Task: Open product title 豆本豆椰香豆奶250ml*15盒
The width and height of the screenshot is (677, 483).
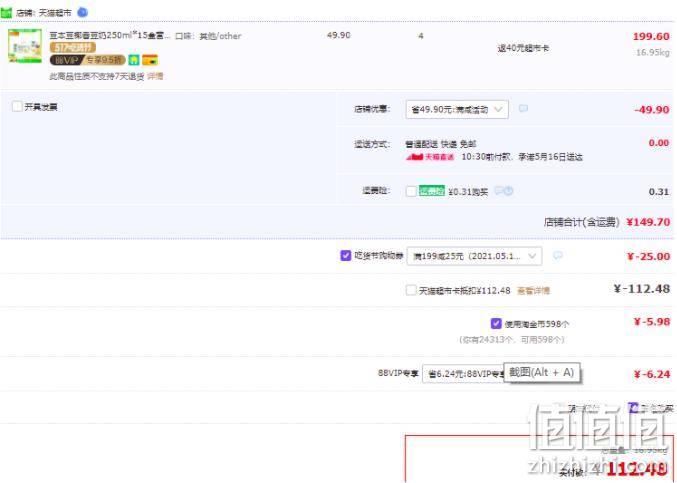Action: (110, 35)
